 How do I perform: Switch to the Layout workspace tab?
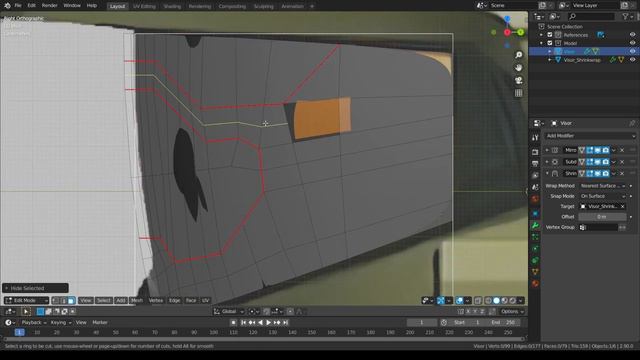tap(117, 6)
